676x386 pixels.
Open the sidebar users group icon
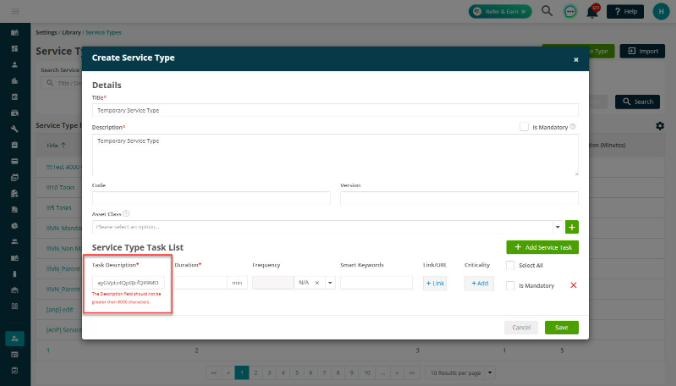coord(15,242)
